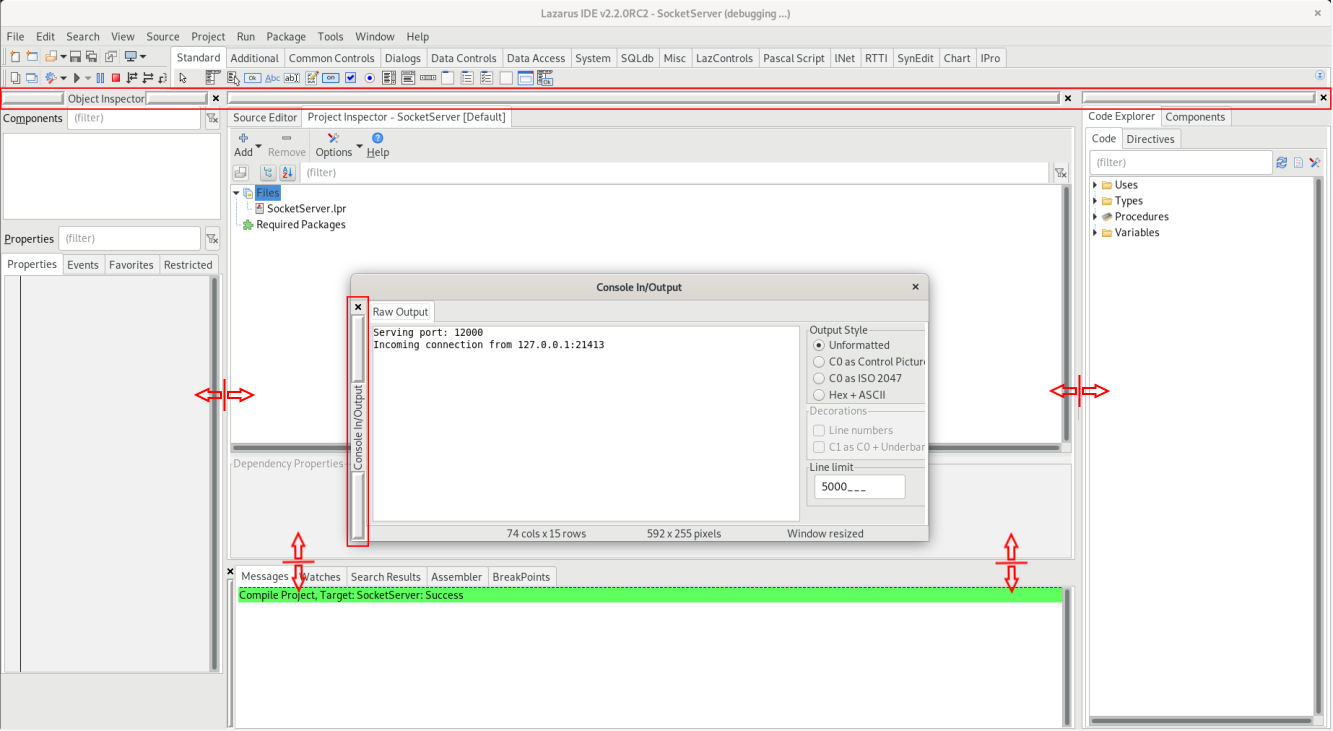Open the Run menu
The height and width of the screenshot is (731, 1333).
coord(245,36)
